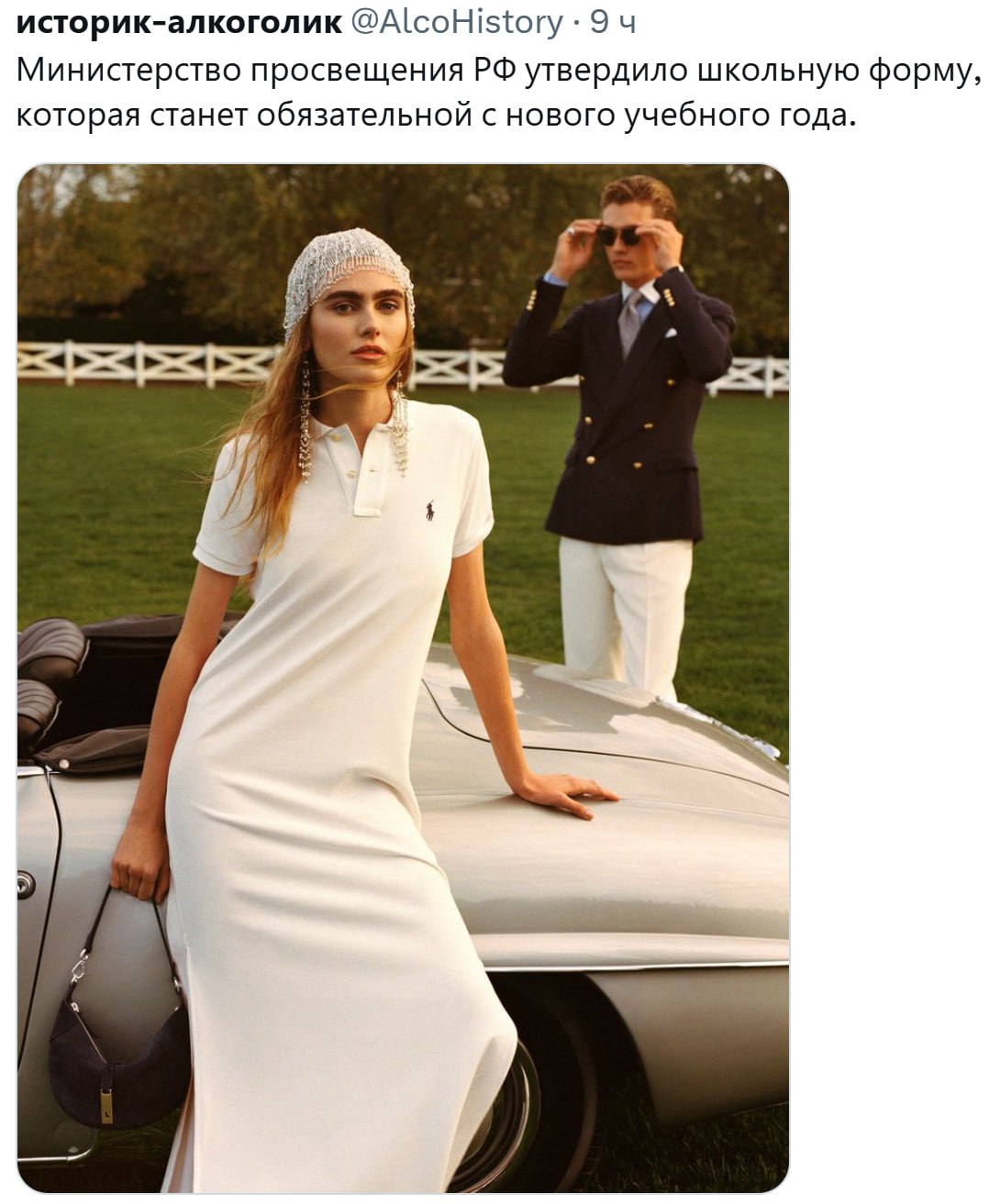
Task: Click the woman's hand resting on car hood
Action: click(567, 793)
